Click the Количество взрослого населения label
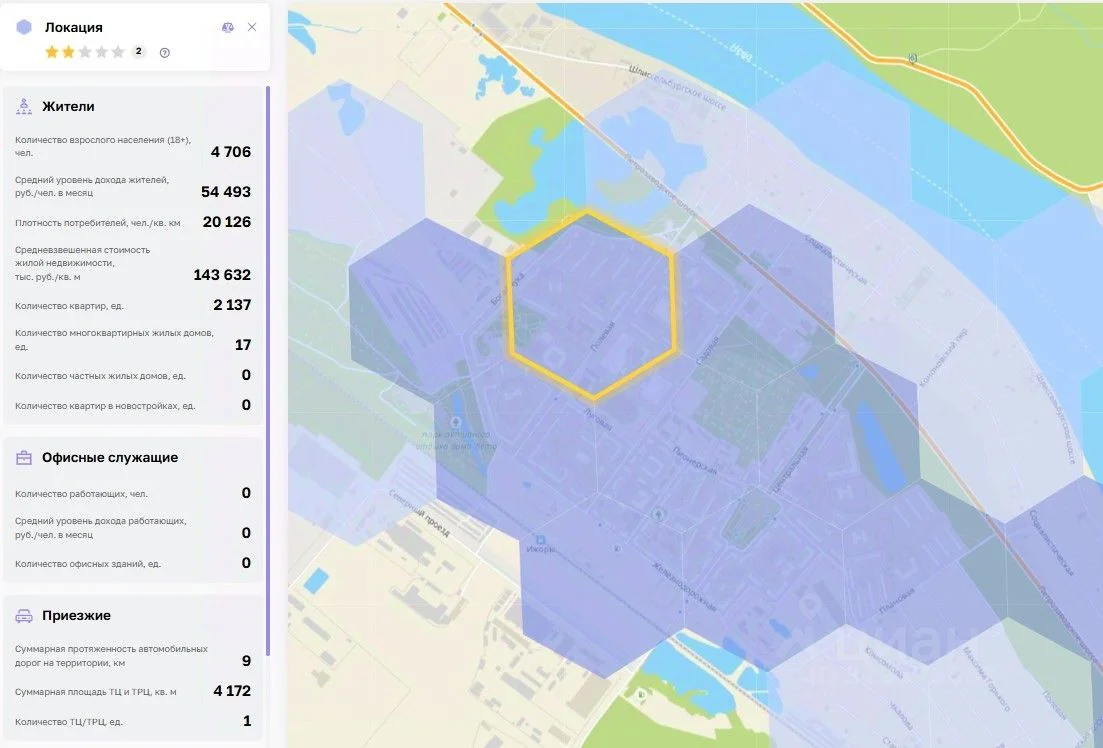Screen dimensions: 1103x748 (x=103, y=146)
